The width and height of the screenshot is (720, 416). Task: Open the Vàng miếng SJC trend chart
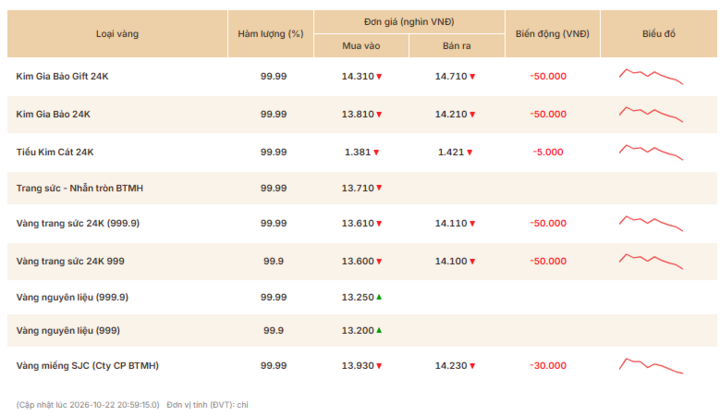[x=651, y=366]
